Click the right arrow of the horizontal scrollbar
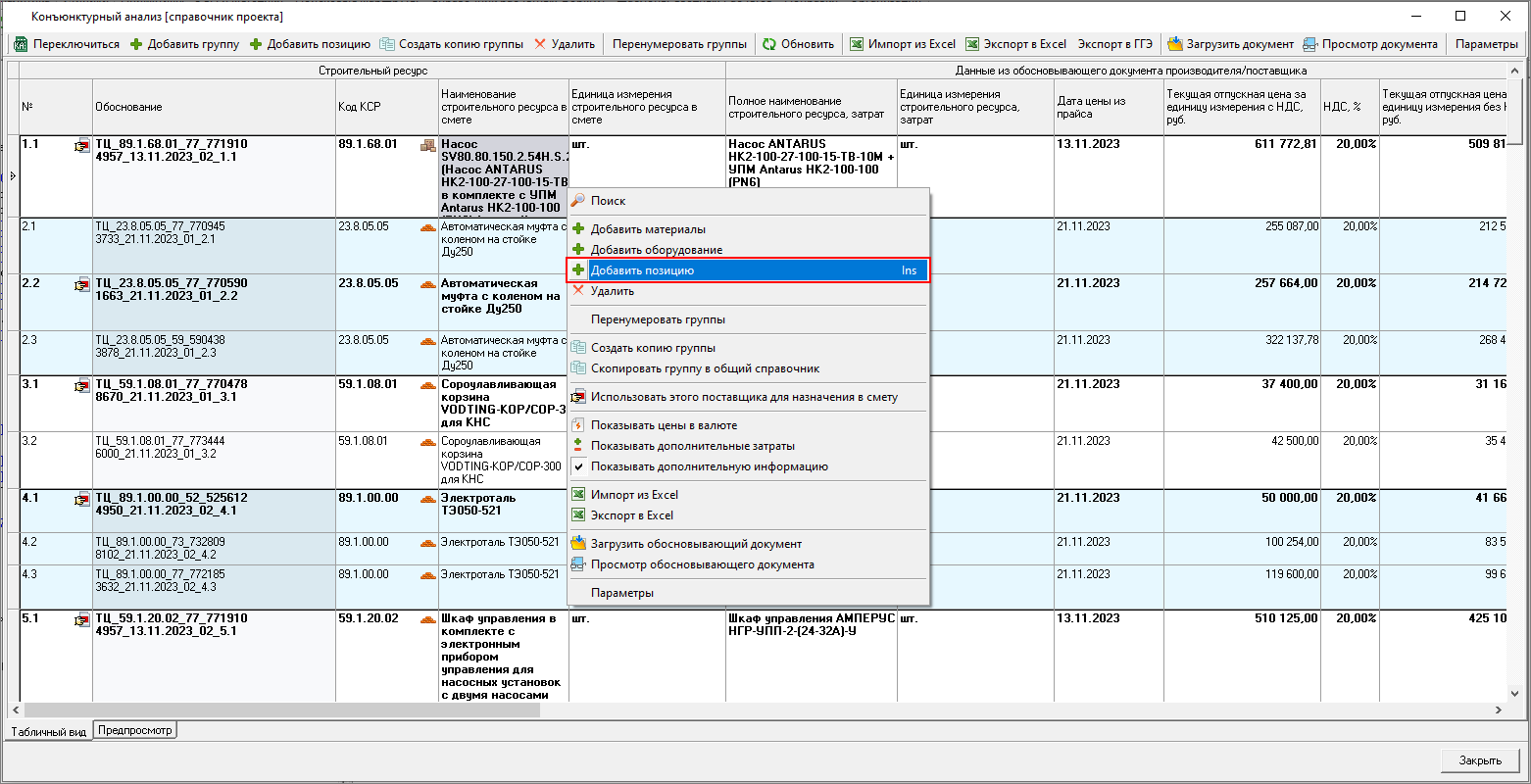This screenshot has width=1531, height=784. click(1499, 710)
